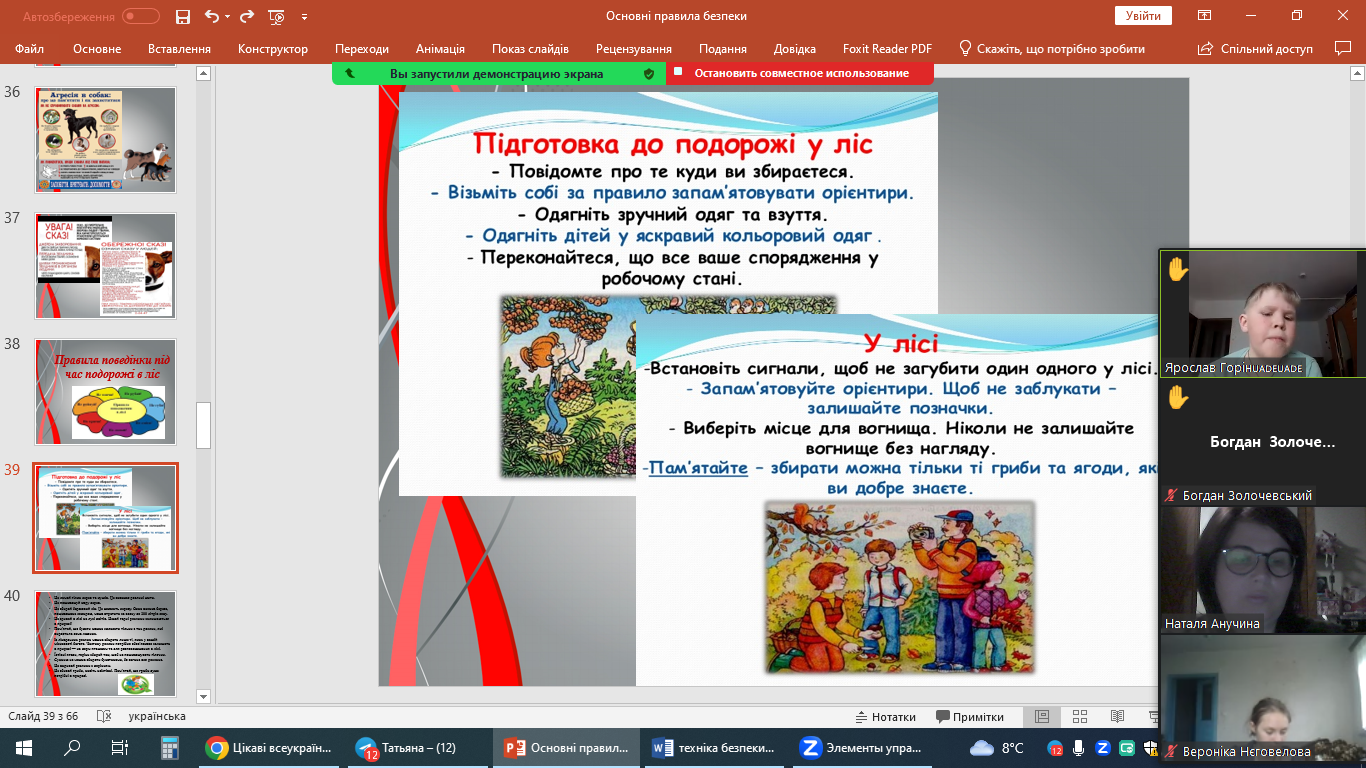The image size is (1366, 768).
Task: Click the green shield icon in sharing bar
Action: 648,73
